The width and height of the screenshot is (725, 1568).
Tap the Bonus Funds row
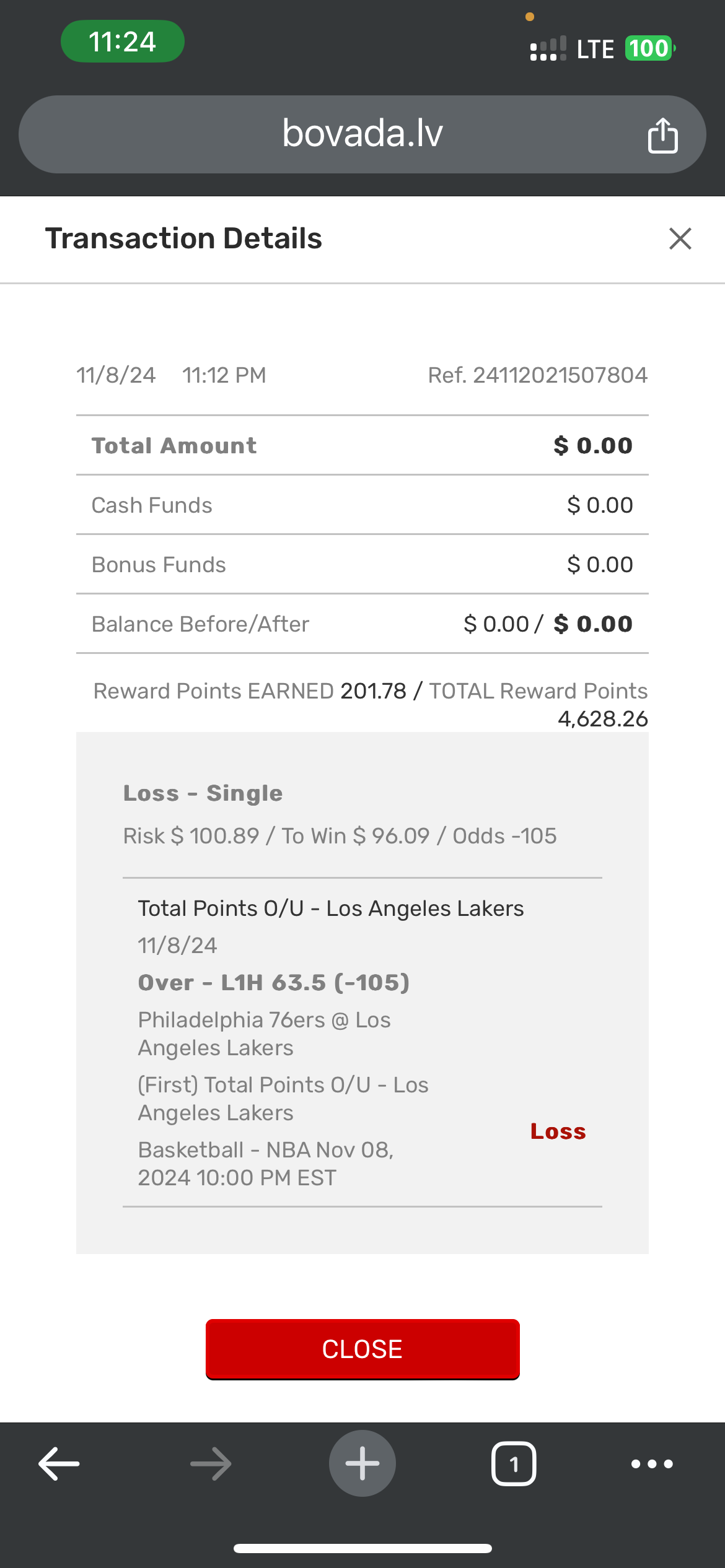point(362,565)
